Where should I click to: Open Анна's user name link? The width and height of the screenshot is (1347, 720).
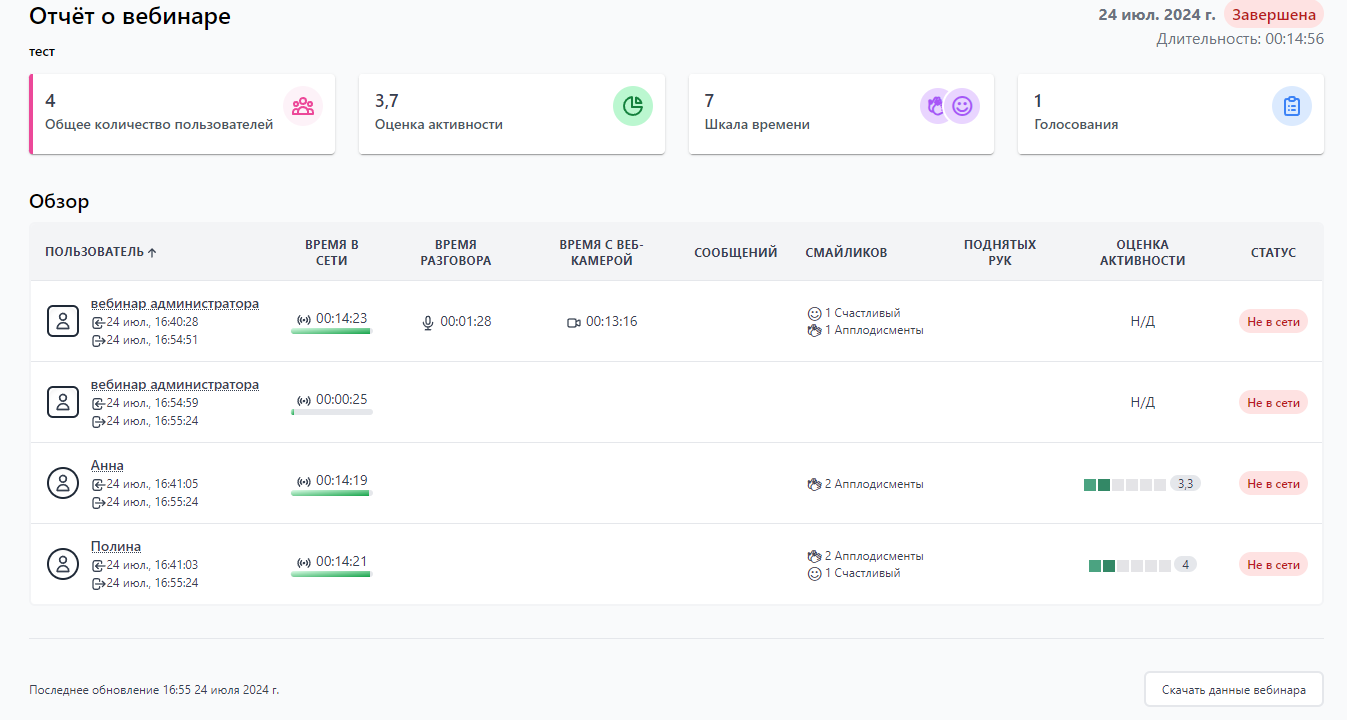[107, 465]
